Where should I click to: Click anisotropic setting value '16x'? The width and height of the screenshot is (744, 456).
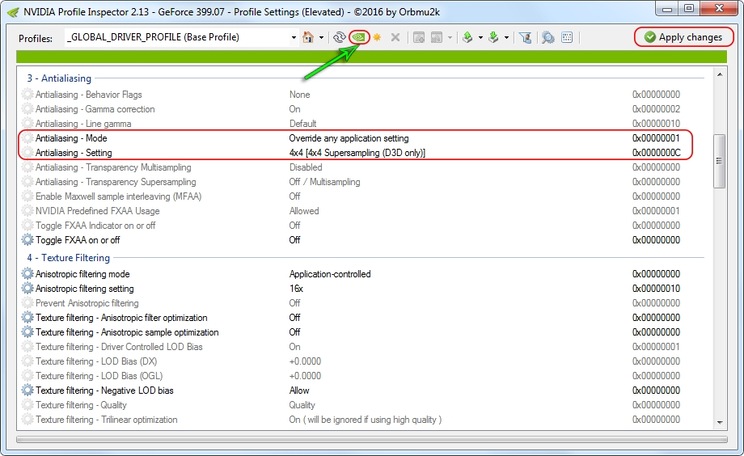click(x=296, y=288)
